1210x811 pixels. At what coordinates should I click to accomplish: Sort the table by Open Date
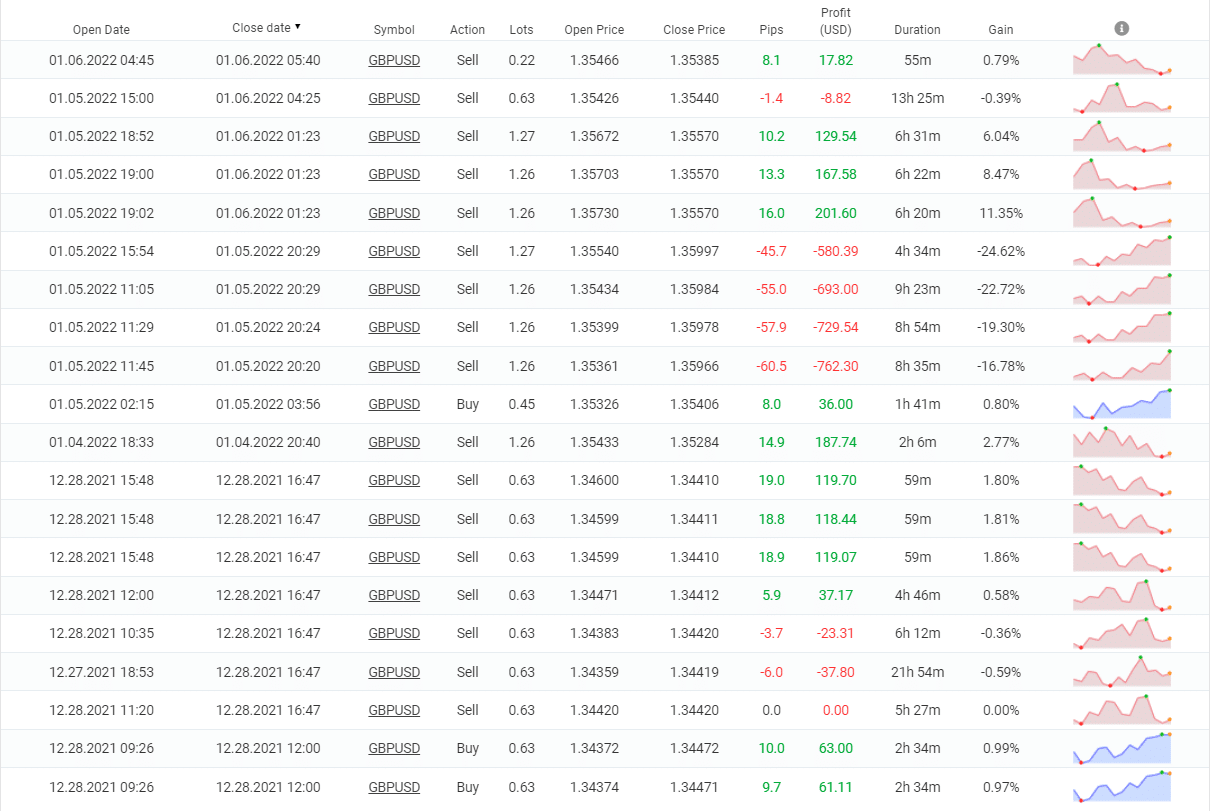click(x=101, y=29)
